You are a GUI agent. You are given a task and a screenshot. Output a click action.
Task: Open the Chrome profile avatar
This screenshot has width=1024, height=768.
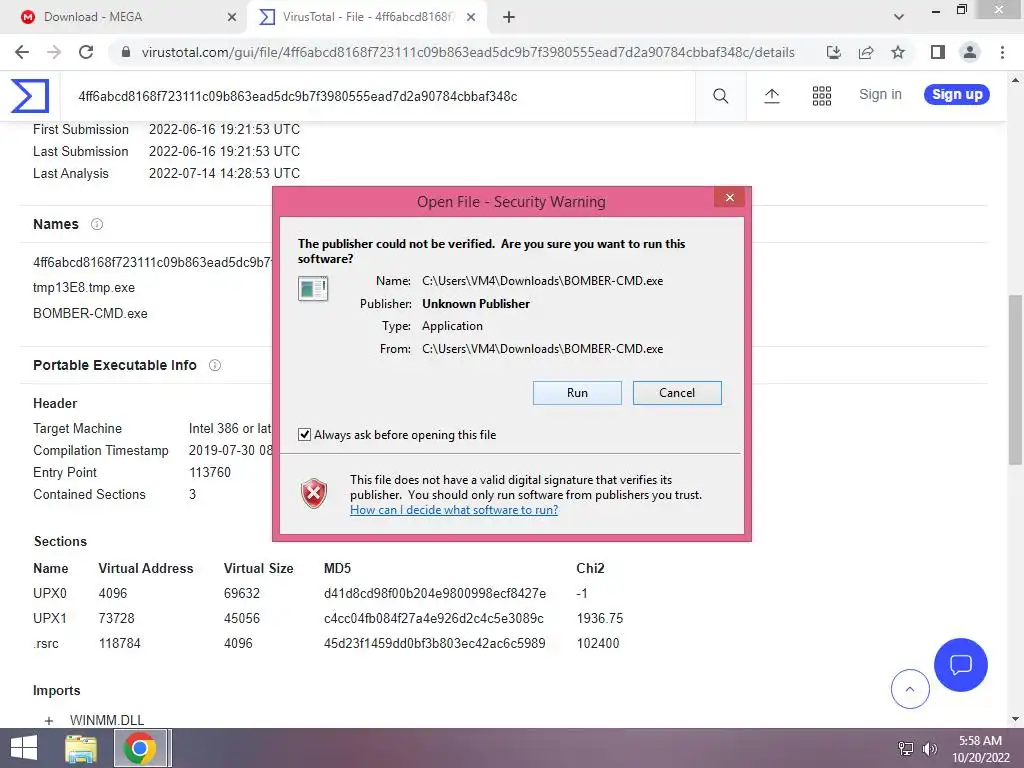point(970,52)
